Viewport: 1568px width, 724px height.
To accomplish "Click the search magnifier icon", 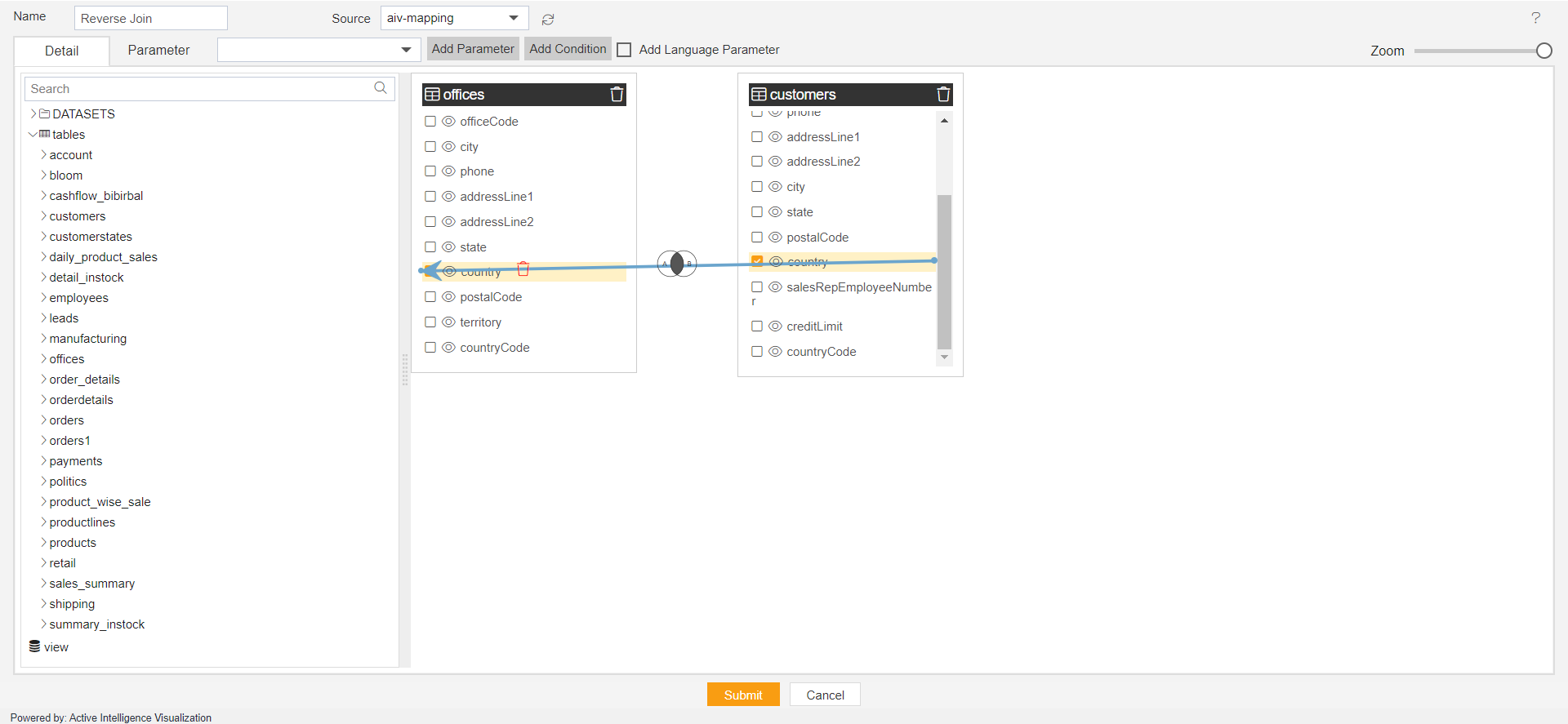I will (x=381, y=88).
